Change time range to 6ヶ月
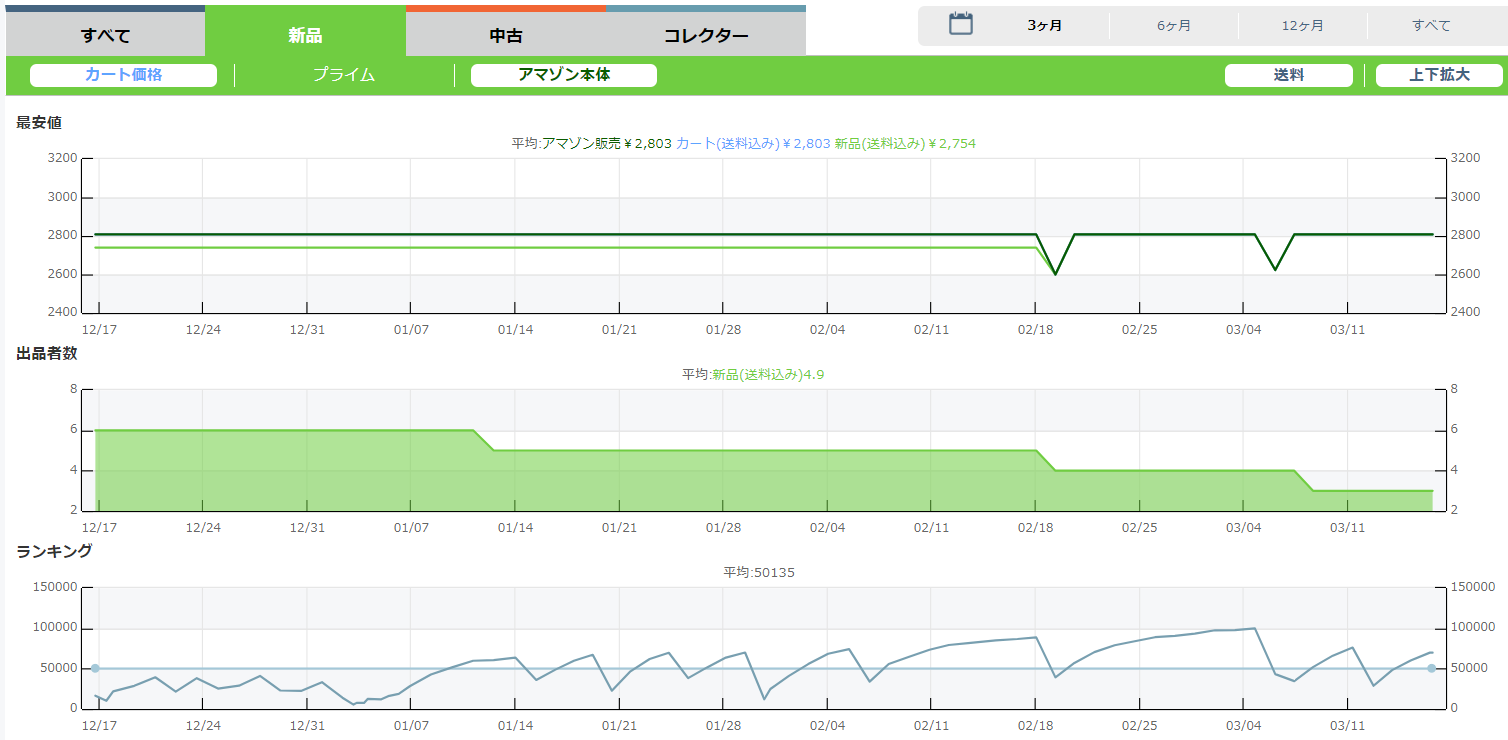This screenshot has width=1508, height=740. (1173, 26)
